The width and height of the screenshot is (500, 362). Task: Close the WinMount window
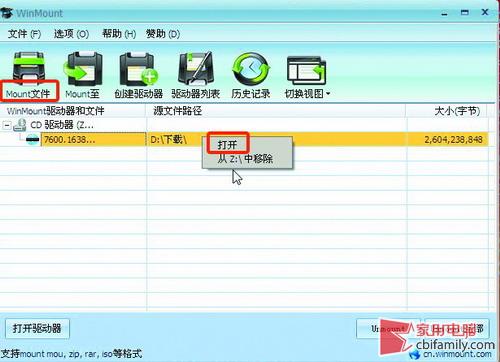coord(485,12)
